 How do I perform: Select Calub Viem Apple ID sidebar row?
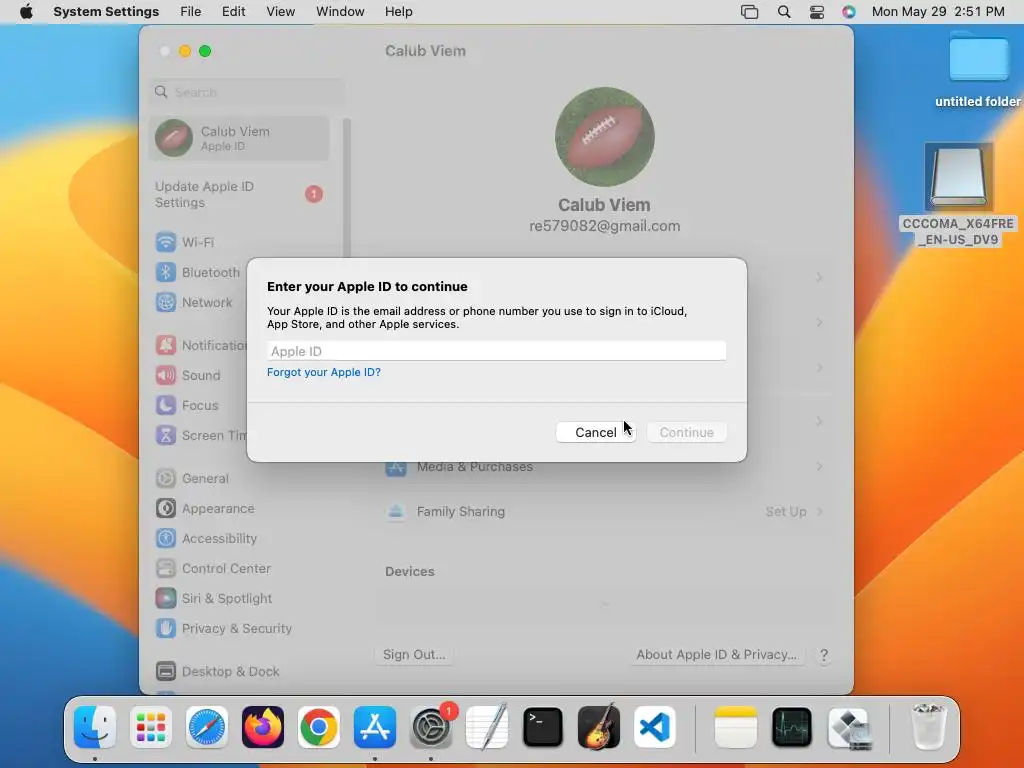click(240, 138)
